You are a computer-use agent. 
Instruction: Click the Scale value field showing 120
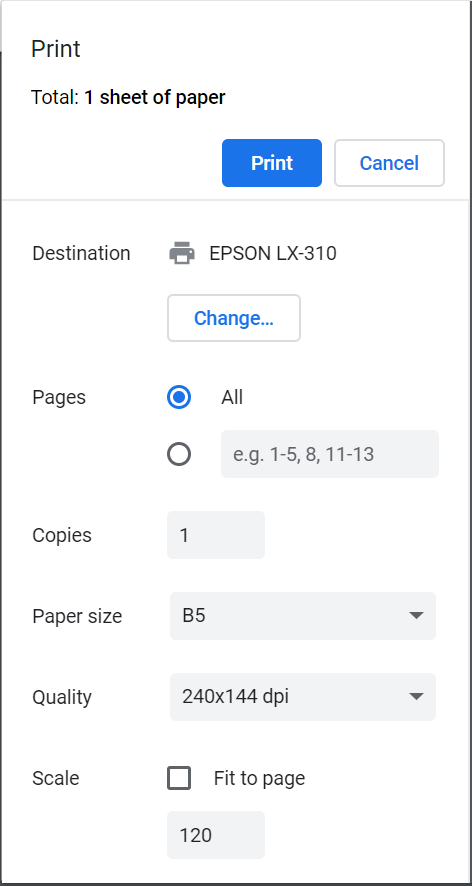point(216,835)
